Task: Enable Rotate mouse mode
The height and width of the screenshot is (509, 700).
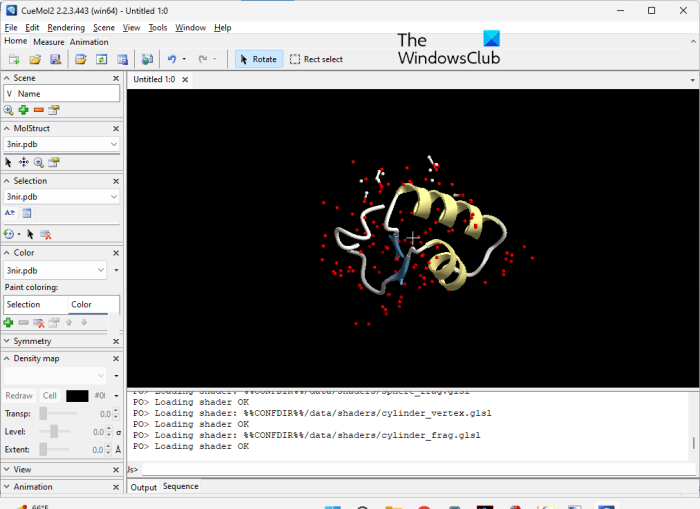Action: tap(258, 59)
